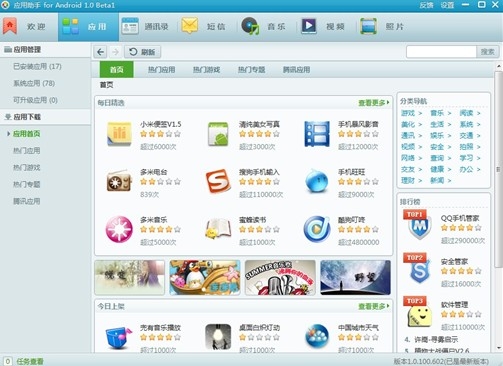Viewport: 503px width, 366px height.
Task: Click the 桌面白炽灯动 bulb icon
Action: click(x=218, y=337)
